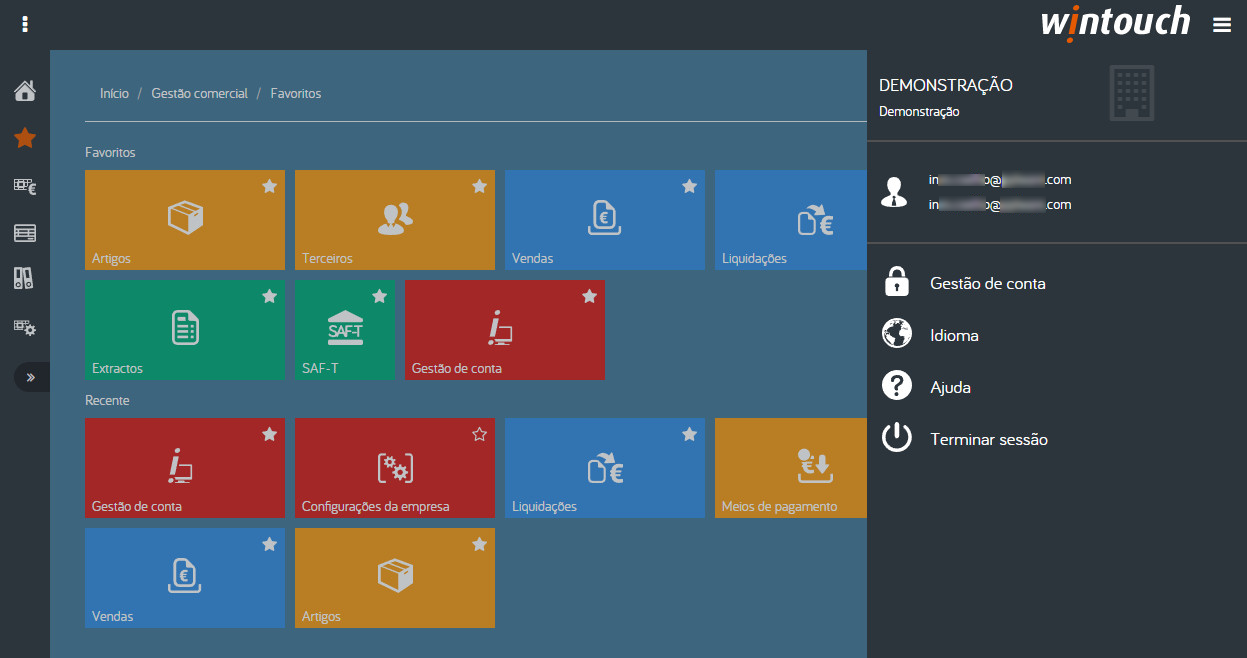Open the books/archive icon in sidebar
Image resolution: width=1247 pixels, height=658 pixels.
pyautogui.click(x=25, y=279)
